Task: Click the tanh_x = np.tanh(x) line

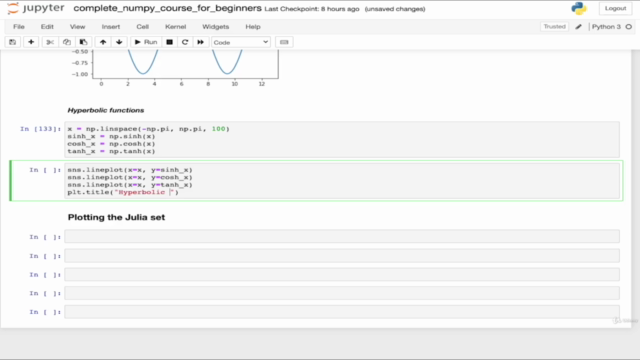Action: (x=111, y=151)
